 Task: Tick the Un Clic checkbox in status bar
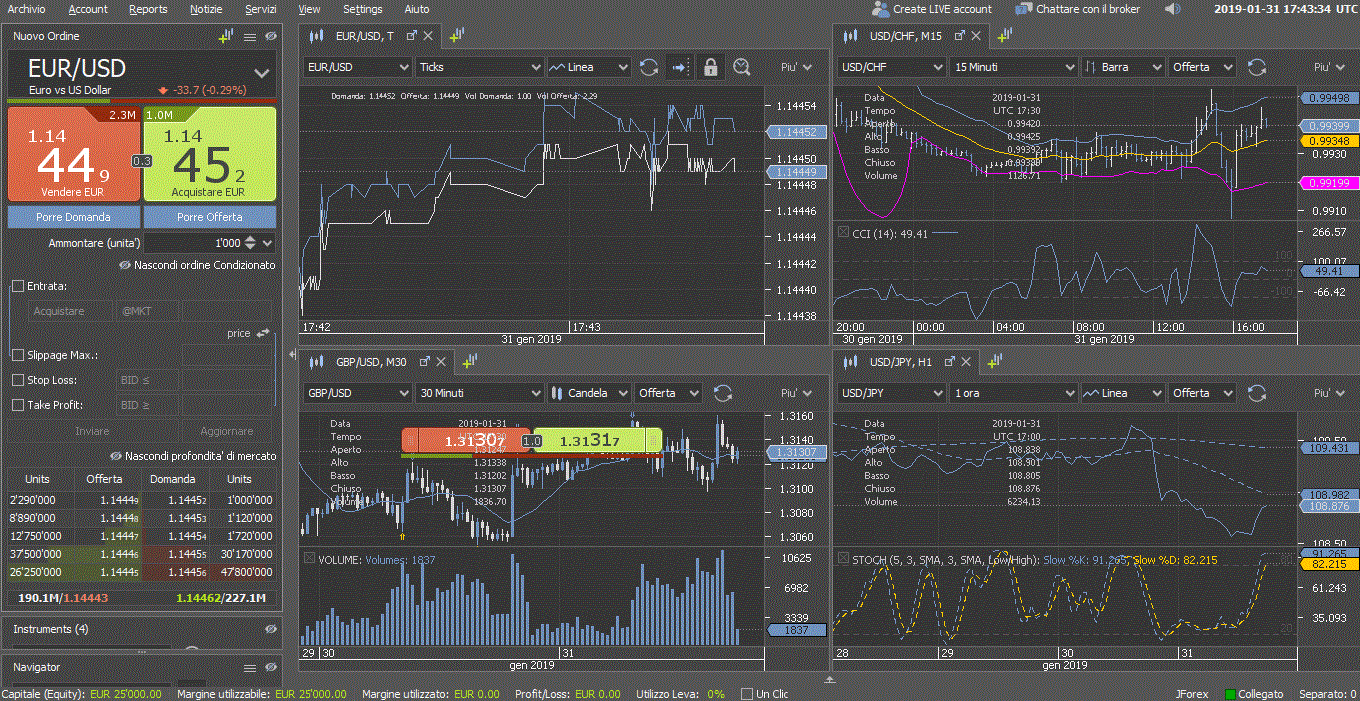[746, 693]
